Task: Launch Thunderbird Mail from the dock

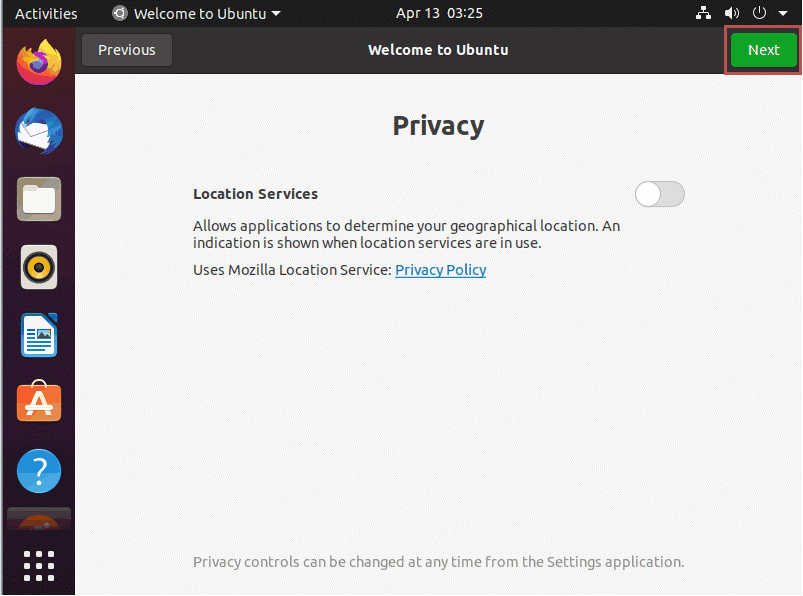Action: tap(39, 131)
